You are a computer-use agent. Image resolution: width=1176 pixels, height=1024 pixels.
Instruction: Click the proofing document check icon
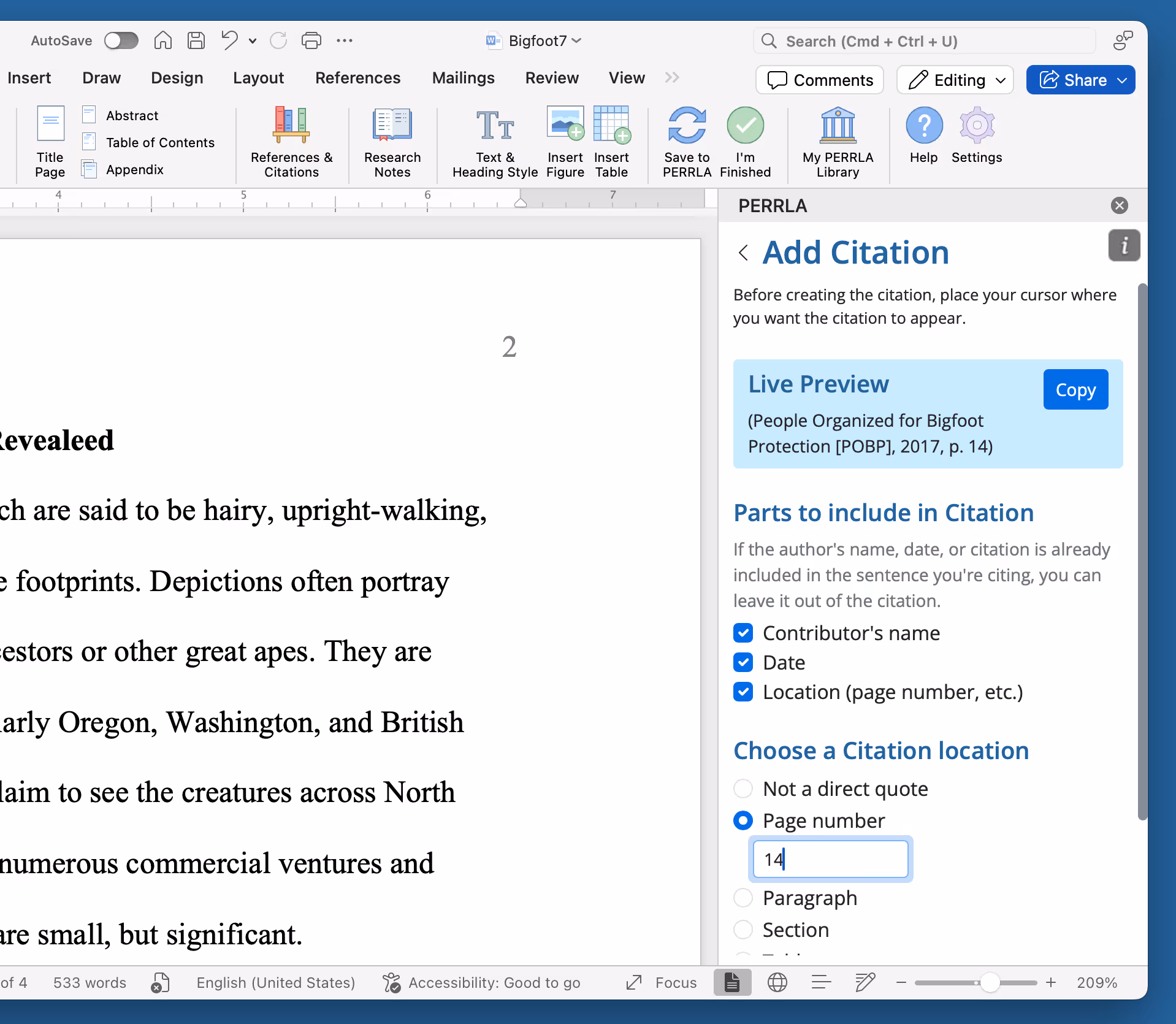click(160, 983)
